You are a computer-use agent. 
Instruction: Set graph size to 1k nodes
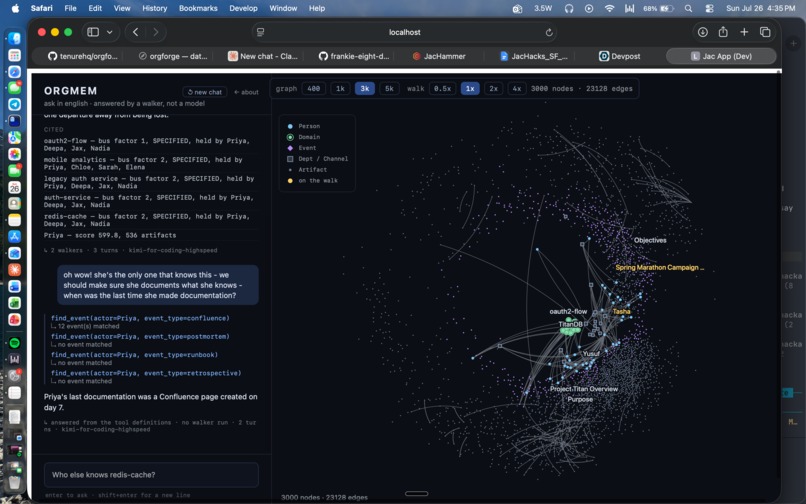340,88
